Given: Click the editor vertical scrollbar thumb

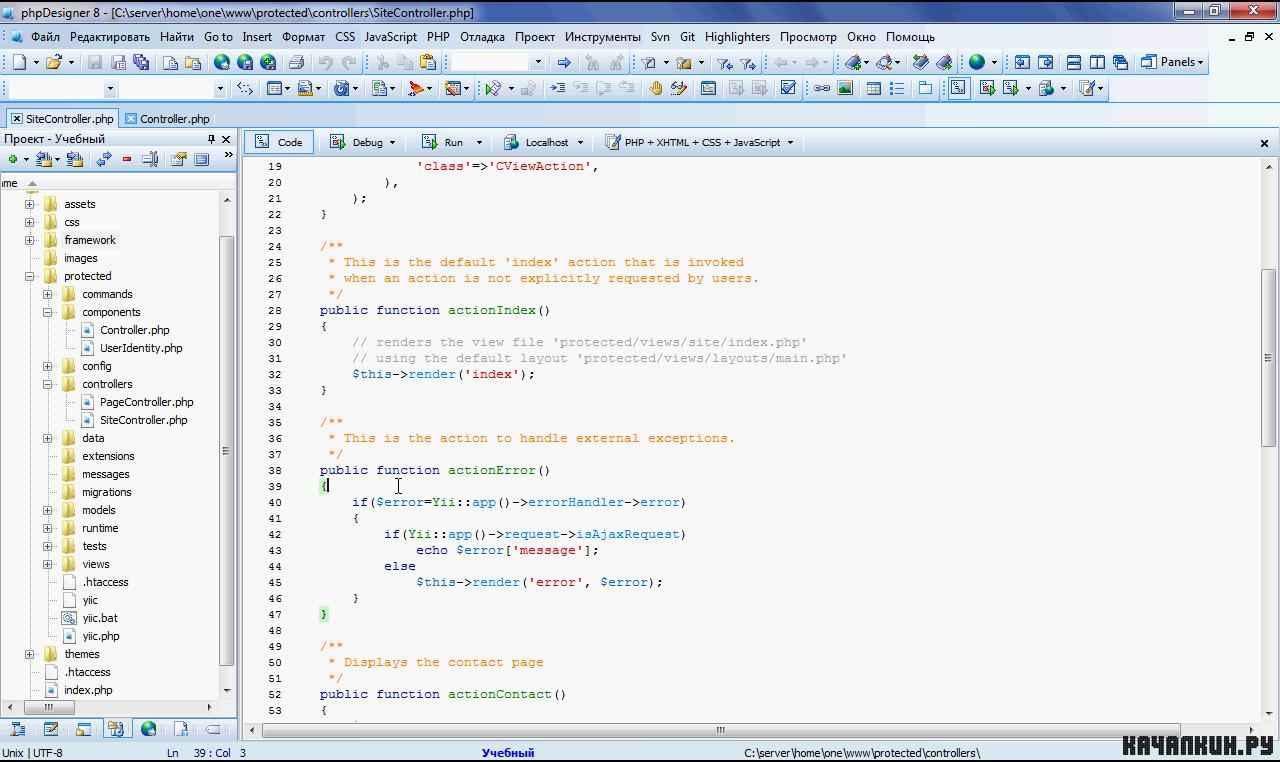Looking at the screenshot, I should 1269,357.
